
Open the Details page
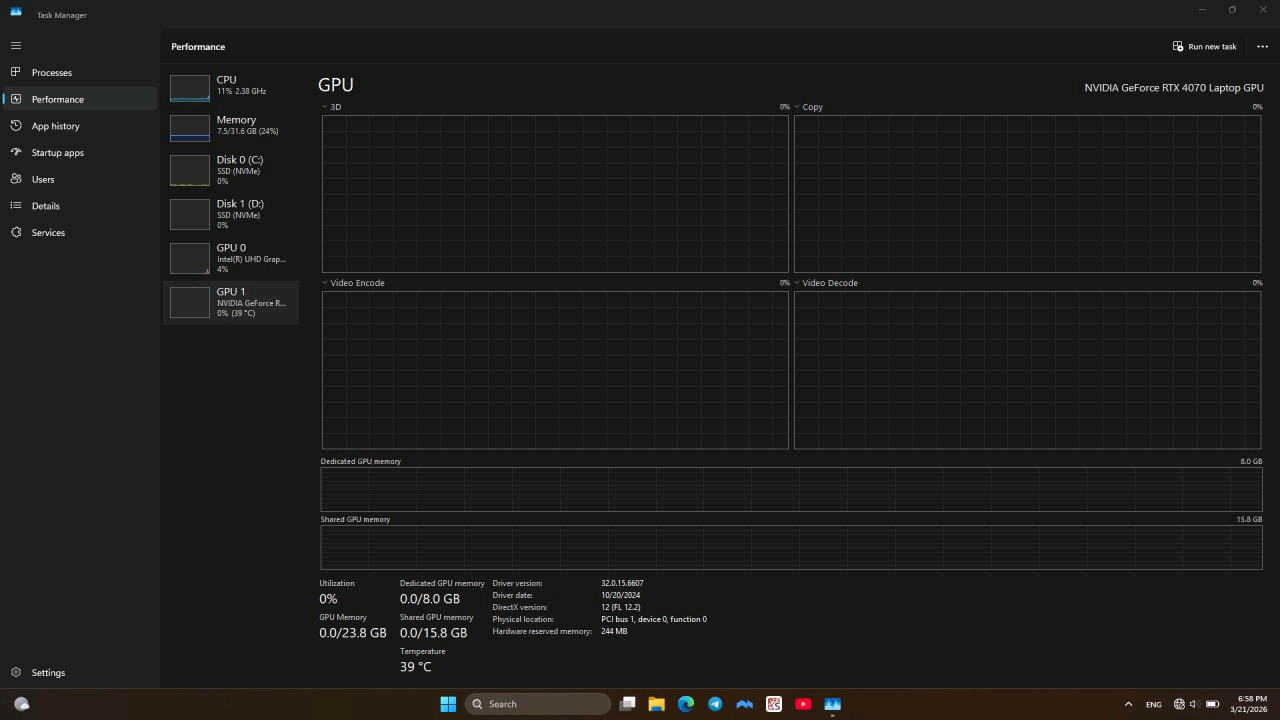[x=45, y=205]
